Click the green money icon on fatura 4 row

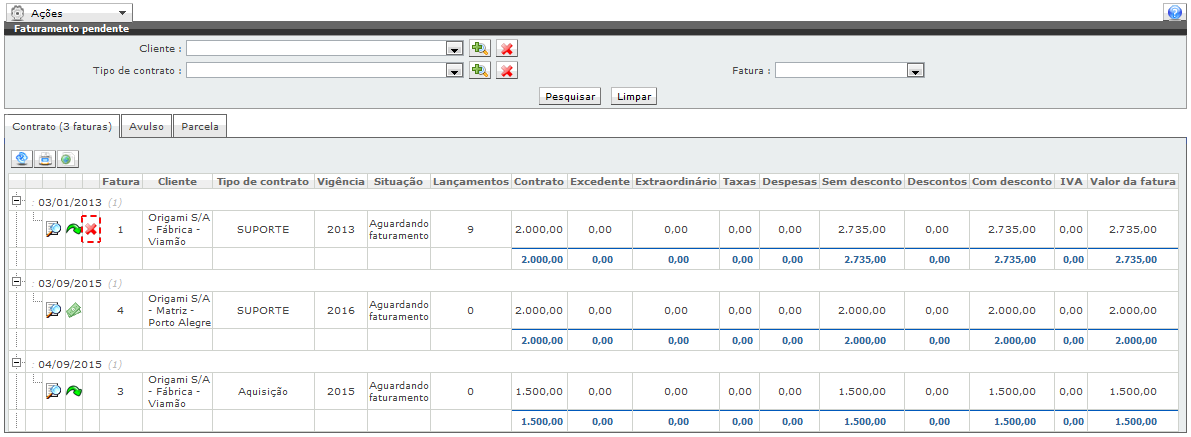tap(74, 311)
